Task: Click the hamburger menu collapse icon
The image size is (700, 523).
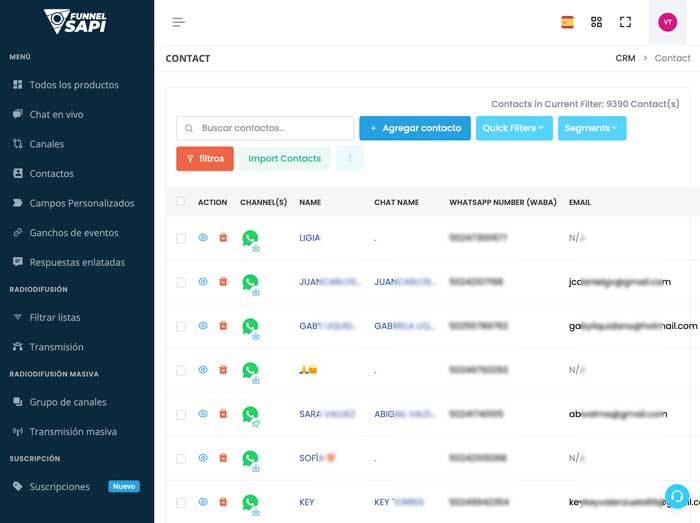Action: 179,22
